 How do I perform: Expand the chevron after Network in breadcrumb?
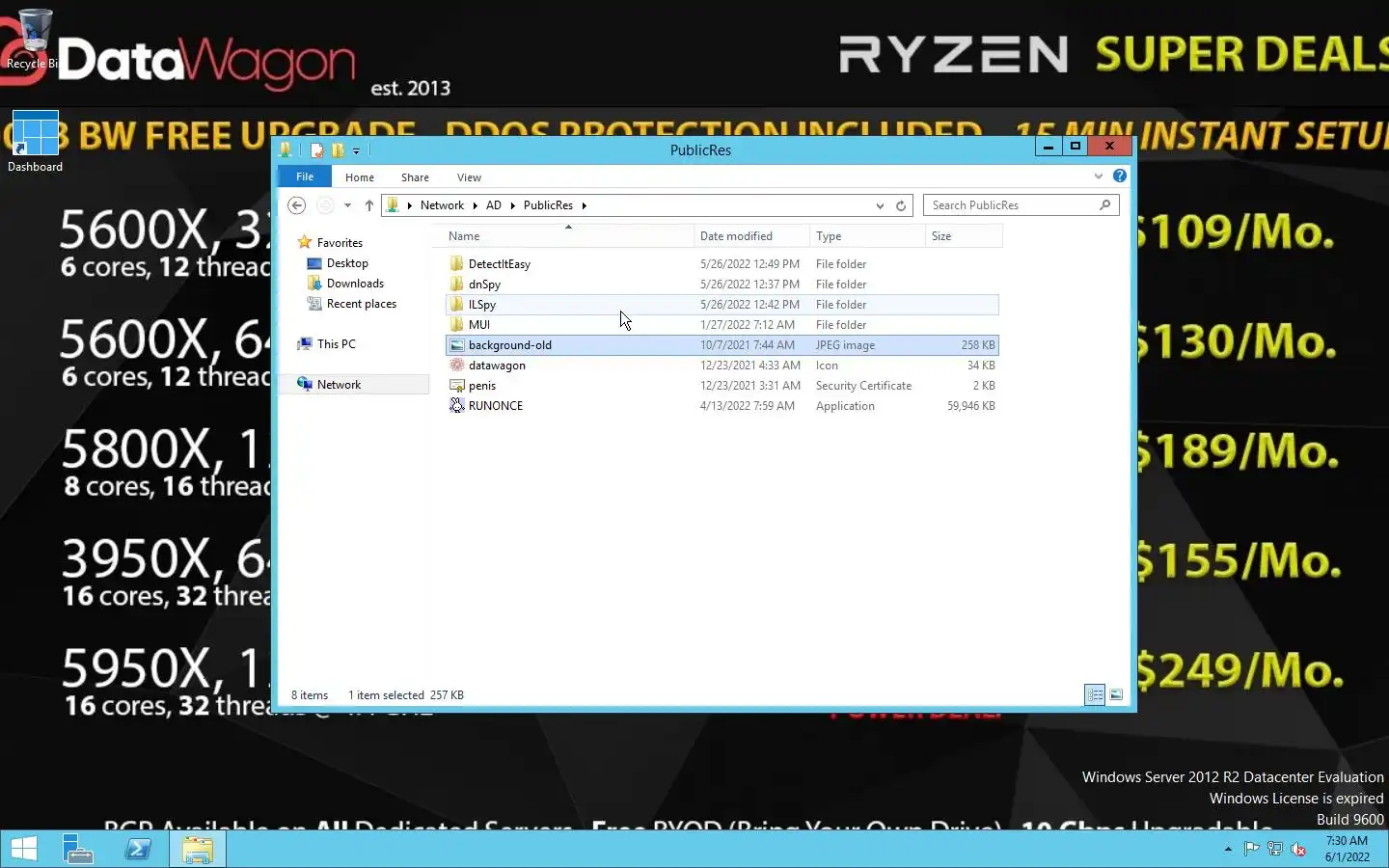pyautogui.click(x=476, y=205)
